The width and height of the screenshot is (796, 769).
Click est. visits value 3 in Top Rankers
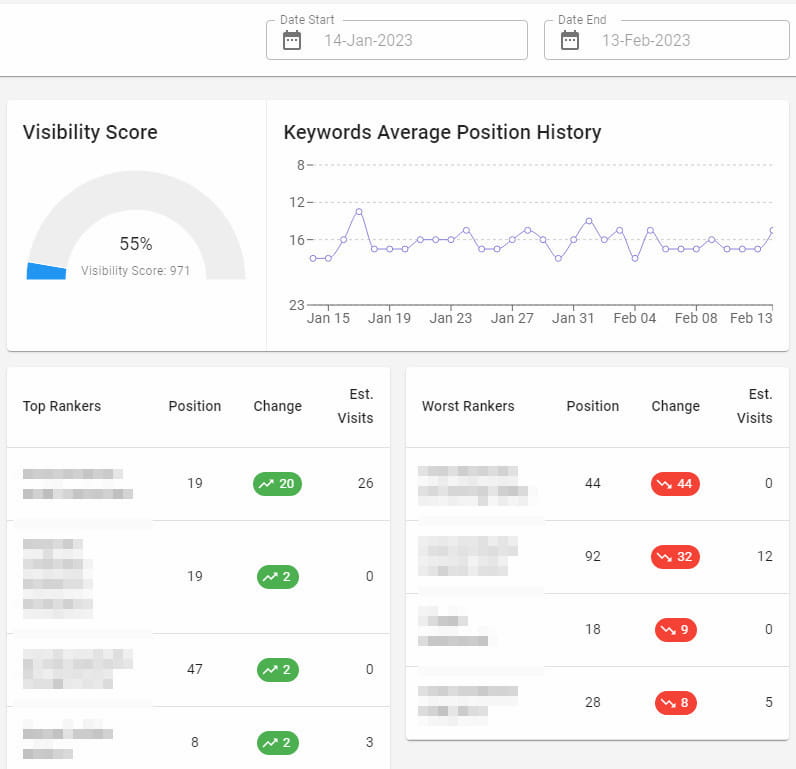pyautogui.click(x=370, y=743)
